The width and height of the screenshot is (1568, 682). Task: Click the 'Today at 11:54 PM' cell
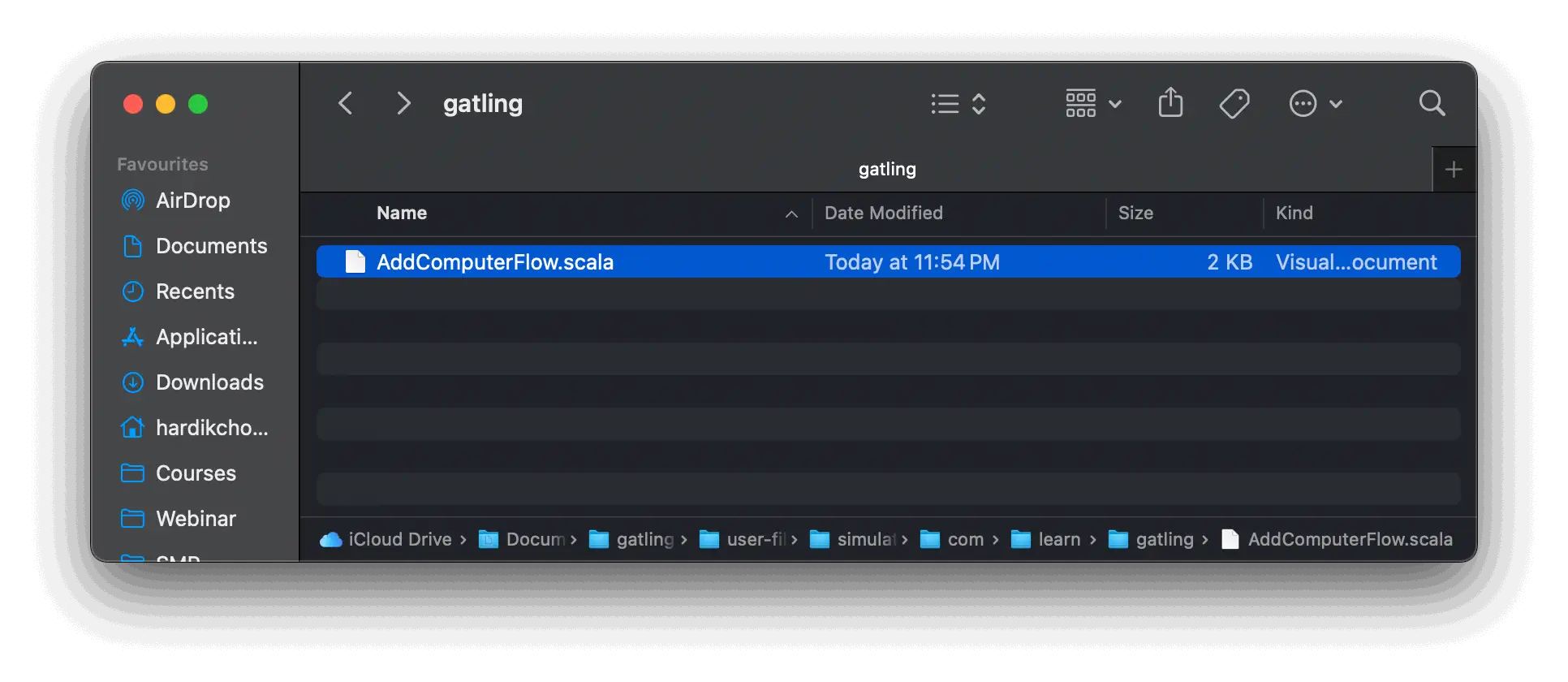point(912,262)
